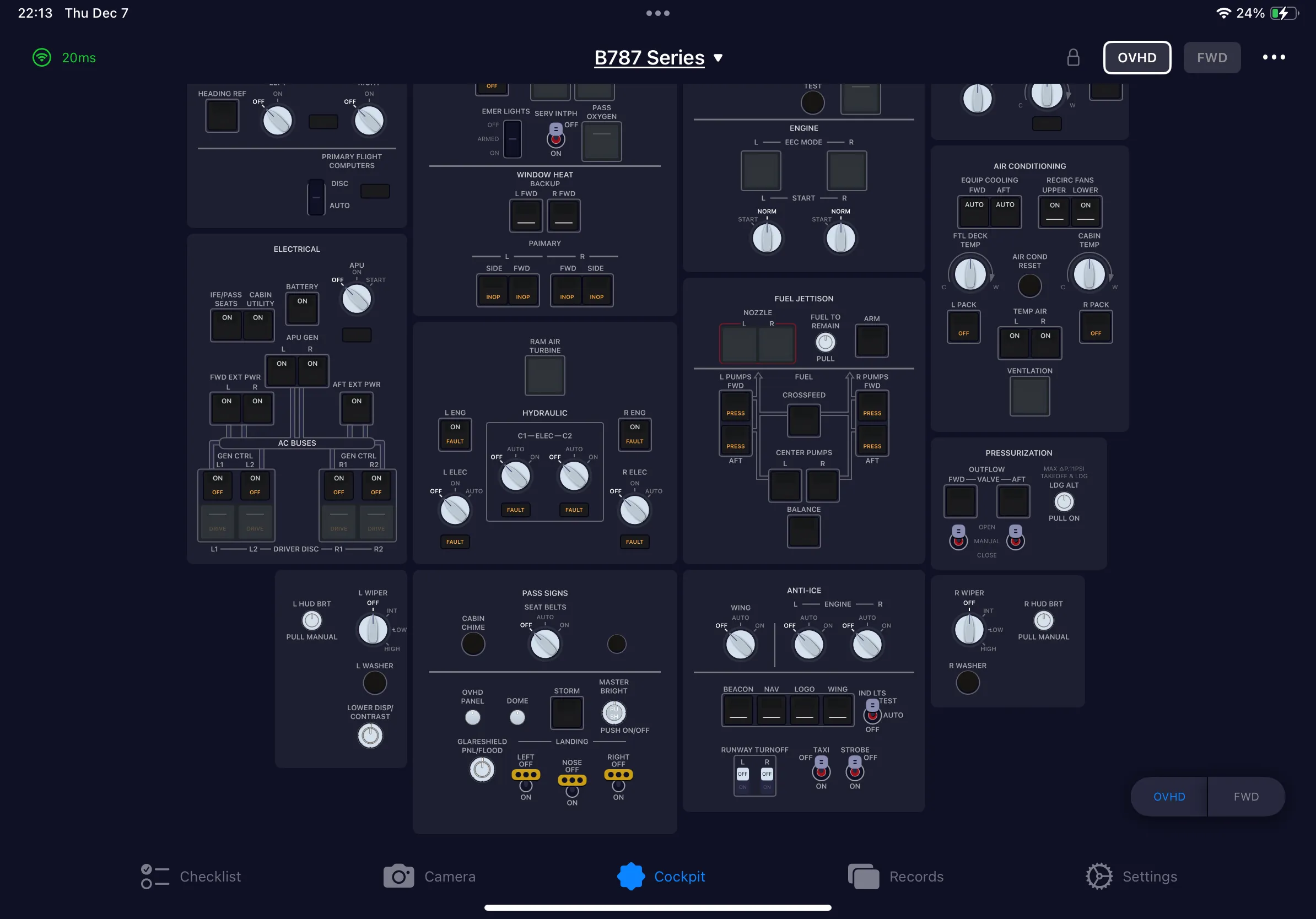The width and height of the screenshot is (1316, 919).
Task: Open the B787 Series aircraft dropdown
Action: click(658, 57)
